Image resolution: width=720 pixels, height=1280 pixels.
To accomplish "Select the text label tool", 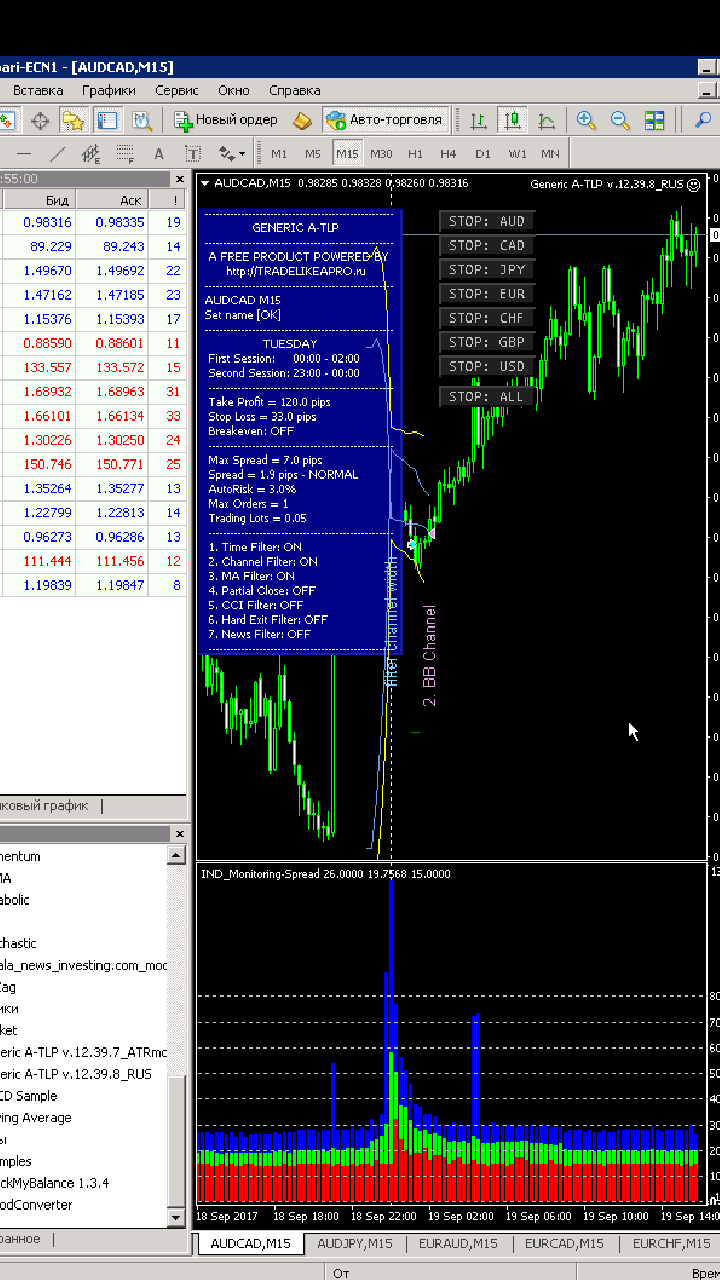I will (192, 154).
